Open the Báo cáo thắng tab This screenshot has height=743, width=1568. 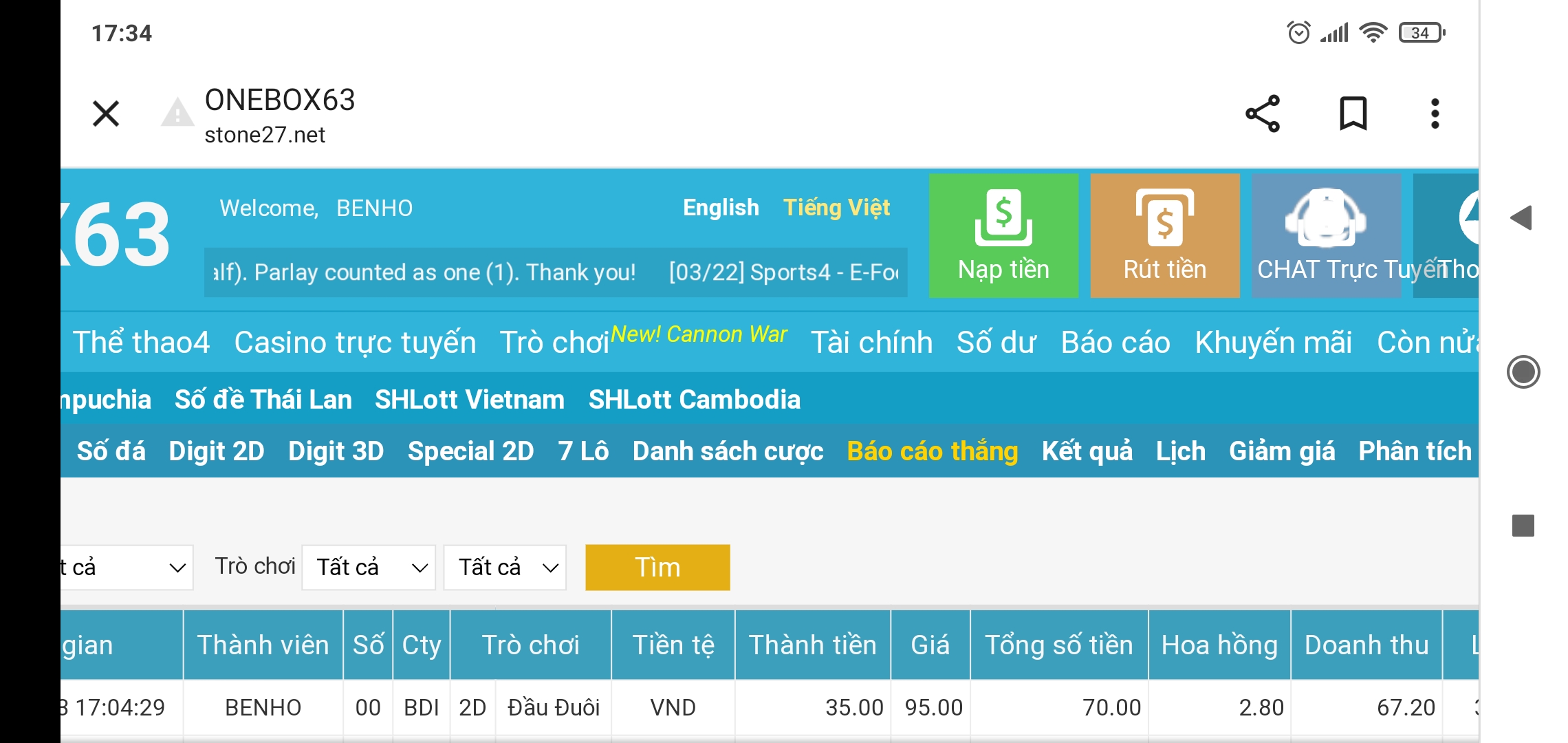932,451
